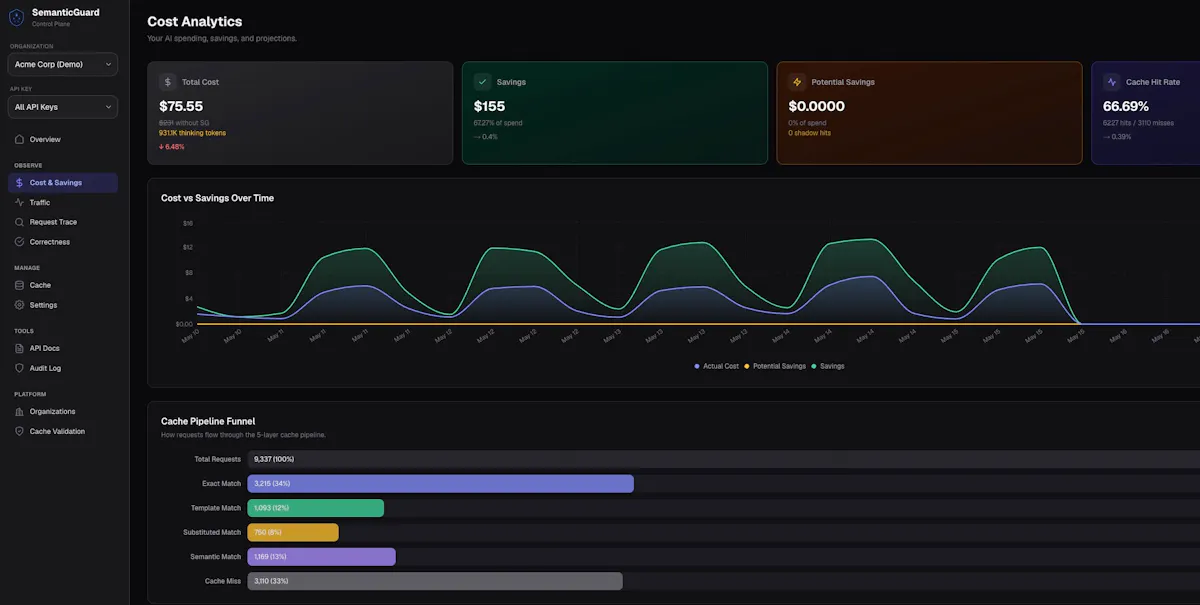Viewport: 1200px width, 605px height.
Task: Click the dollar icon next to Cost & Savings
Action: [20, 183]
